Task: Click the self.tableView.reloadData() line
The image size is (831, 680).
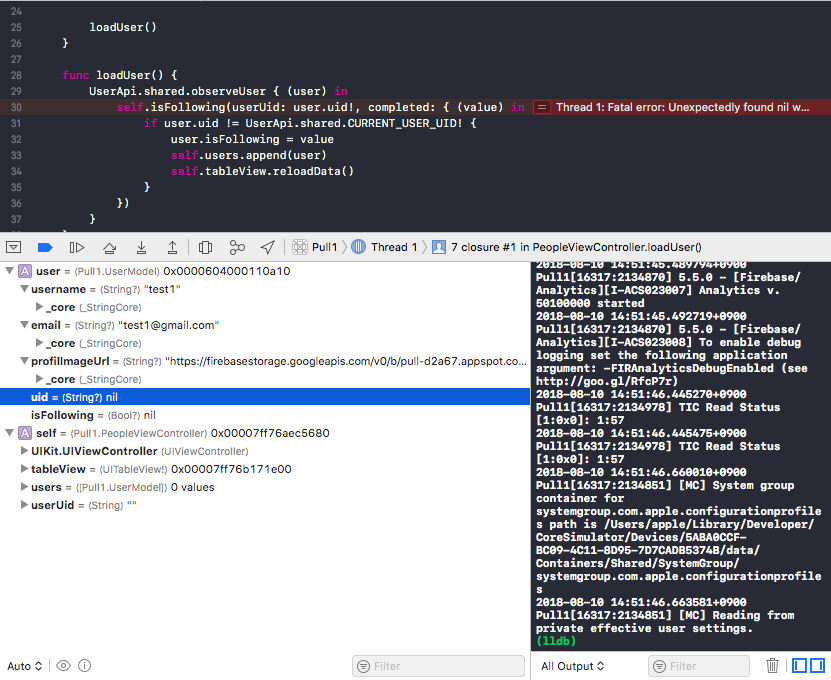Action: coord(262,171)
